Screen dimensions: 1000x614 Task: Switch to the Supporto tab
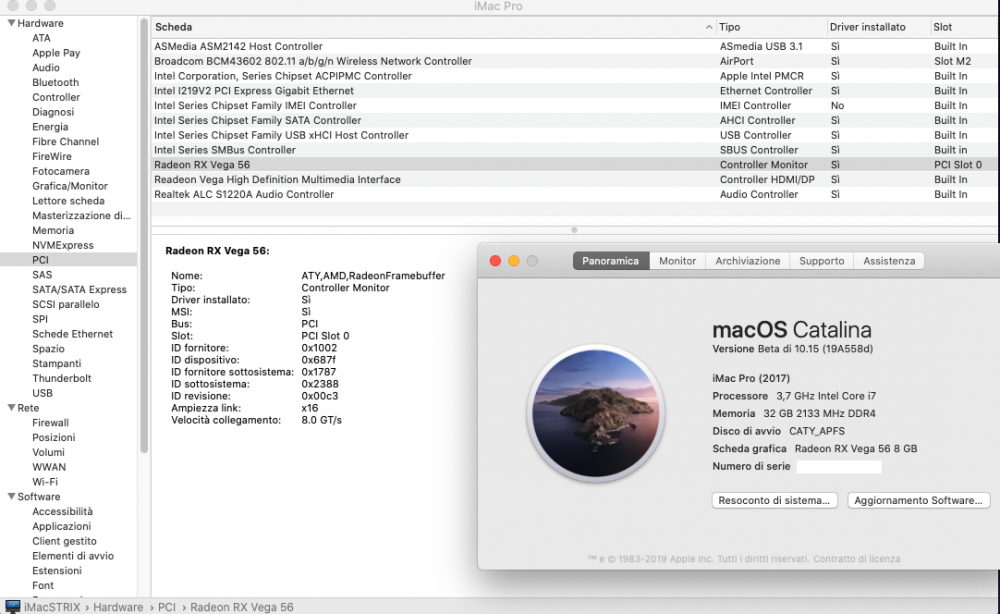821,261
